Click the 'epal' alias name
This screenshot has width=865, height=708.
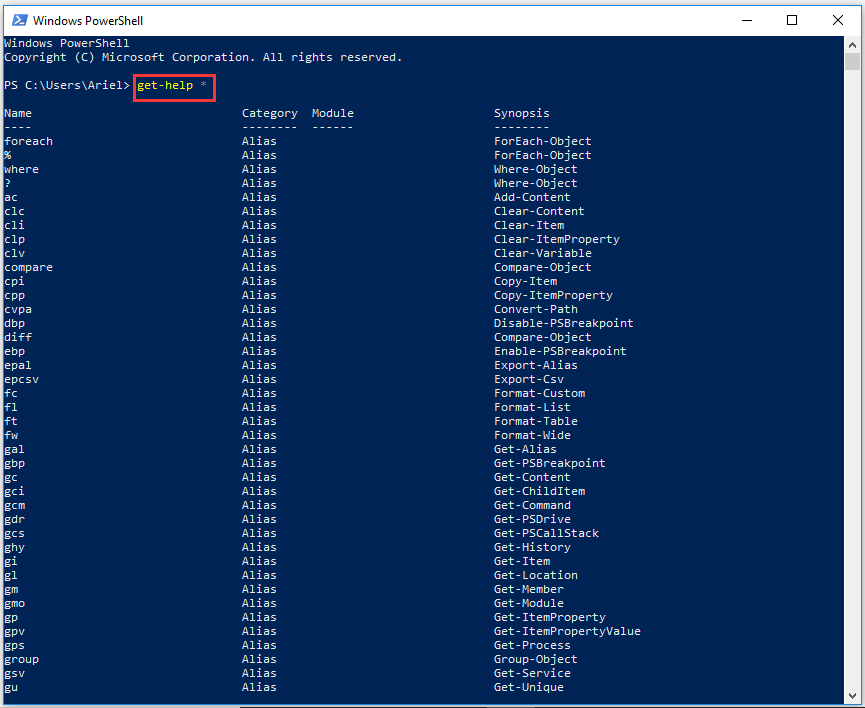pyautogui.click(x=18, y=365)
